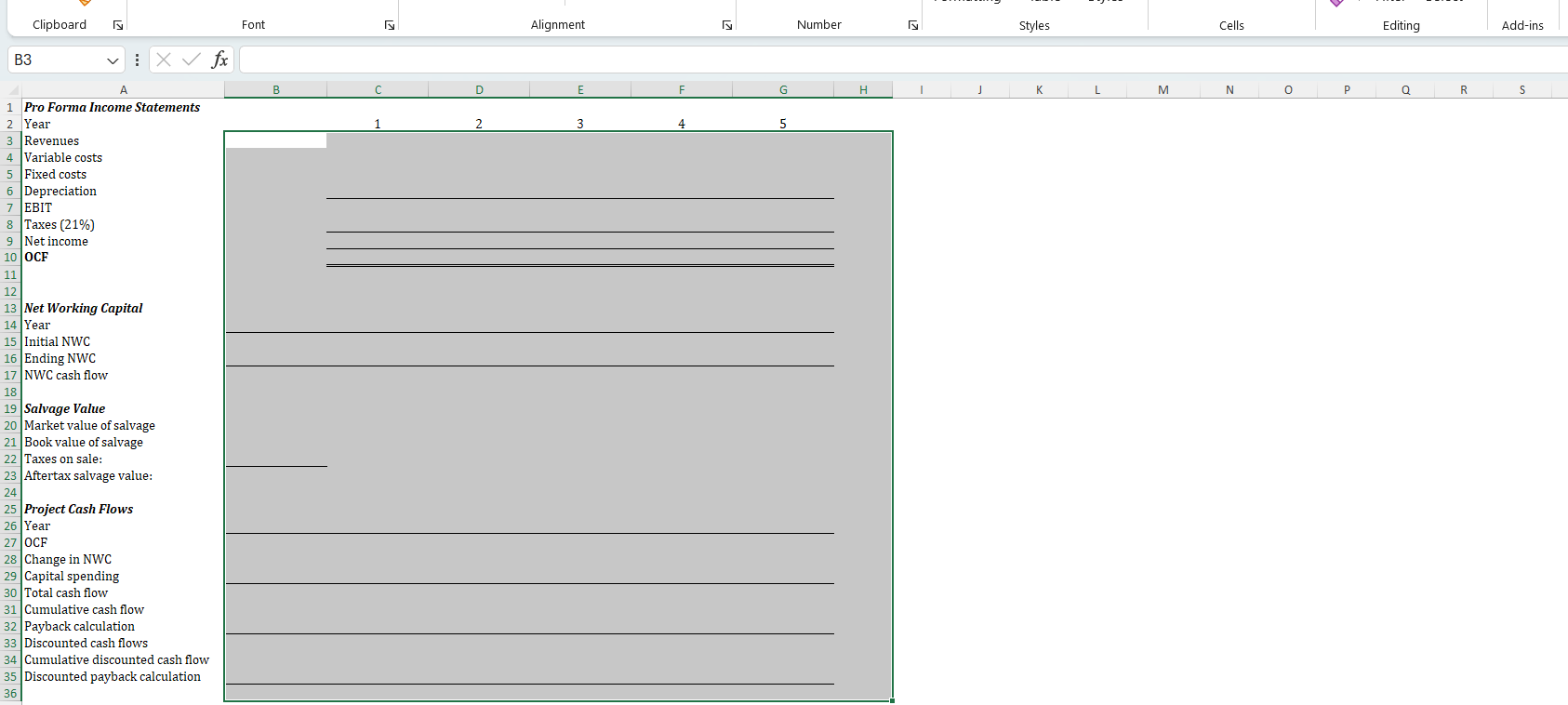This screenshot has width=1568, height=705.
Task: Select column B header
Action: [x=275, y=90]
